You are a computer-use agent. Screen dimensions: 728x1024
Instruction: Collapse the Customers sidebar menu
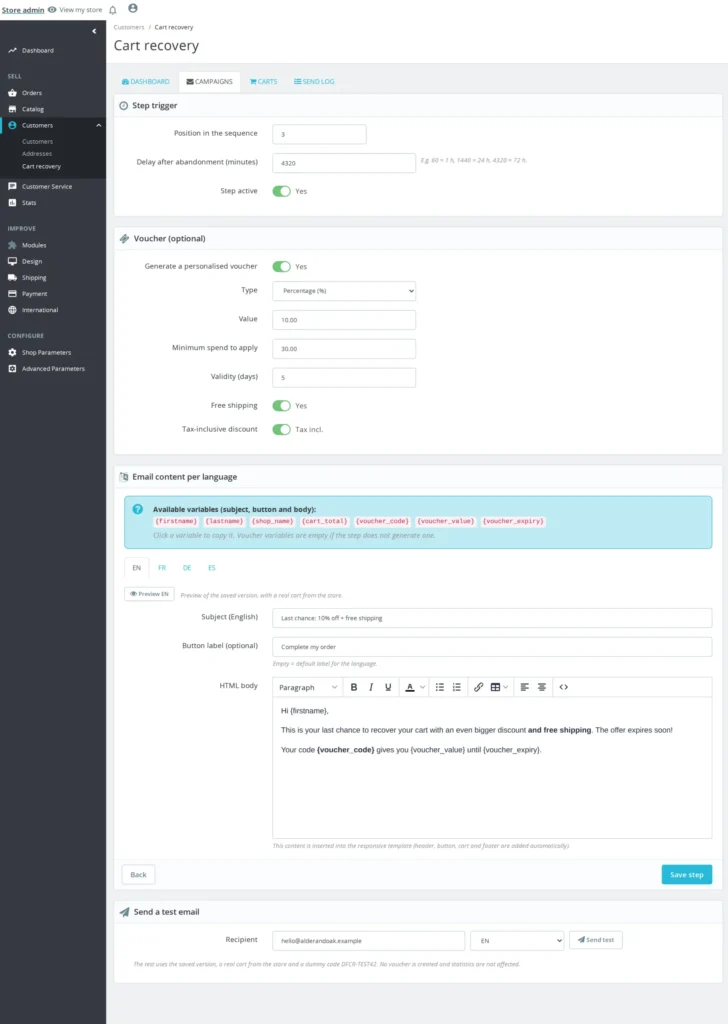pyautogui.click(x=99, y=125)
